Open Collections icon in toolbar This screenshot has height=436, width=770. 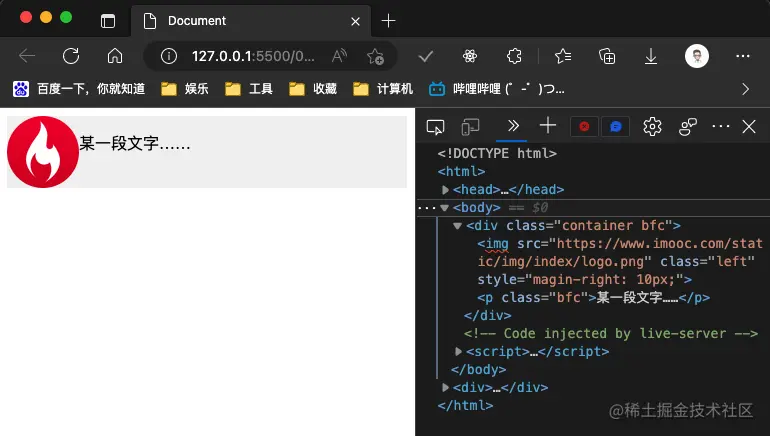point(607,56)
